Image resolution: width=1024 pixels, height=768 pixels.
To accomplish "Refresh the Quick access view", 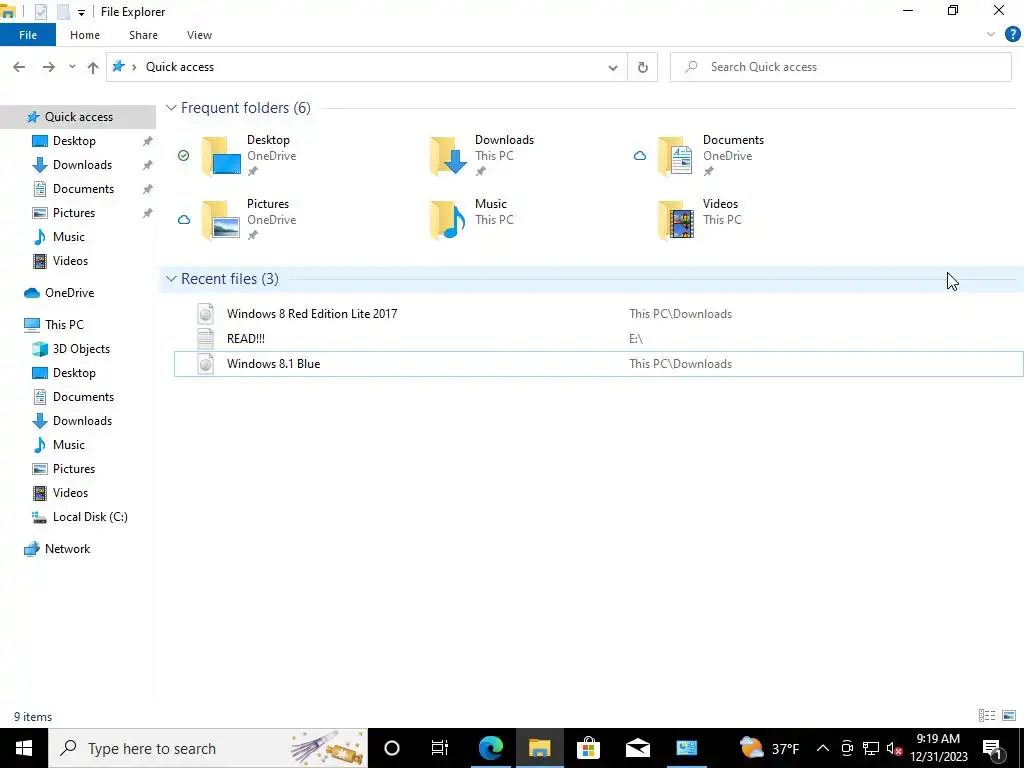I will point(643,67).
